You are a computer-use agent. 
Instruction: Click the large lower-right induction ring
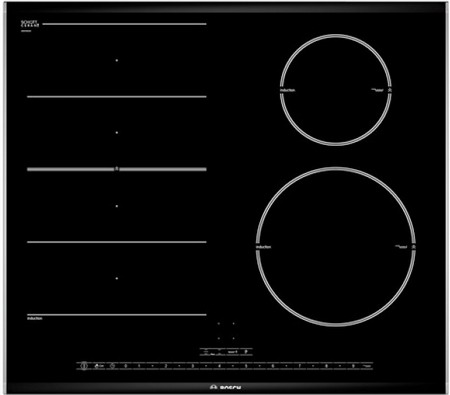click(x=336, y=247)
